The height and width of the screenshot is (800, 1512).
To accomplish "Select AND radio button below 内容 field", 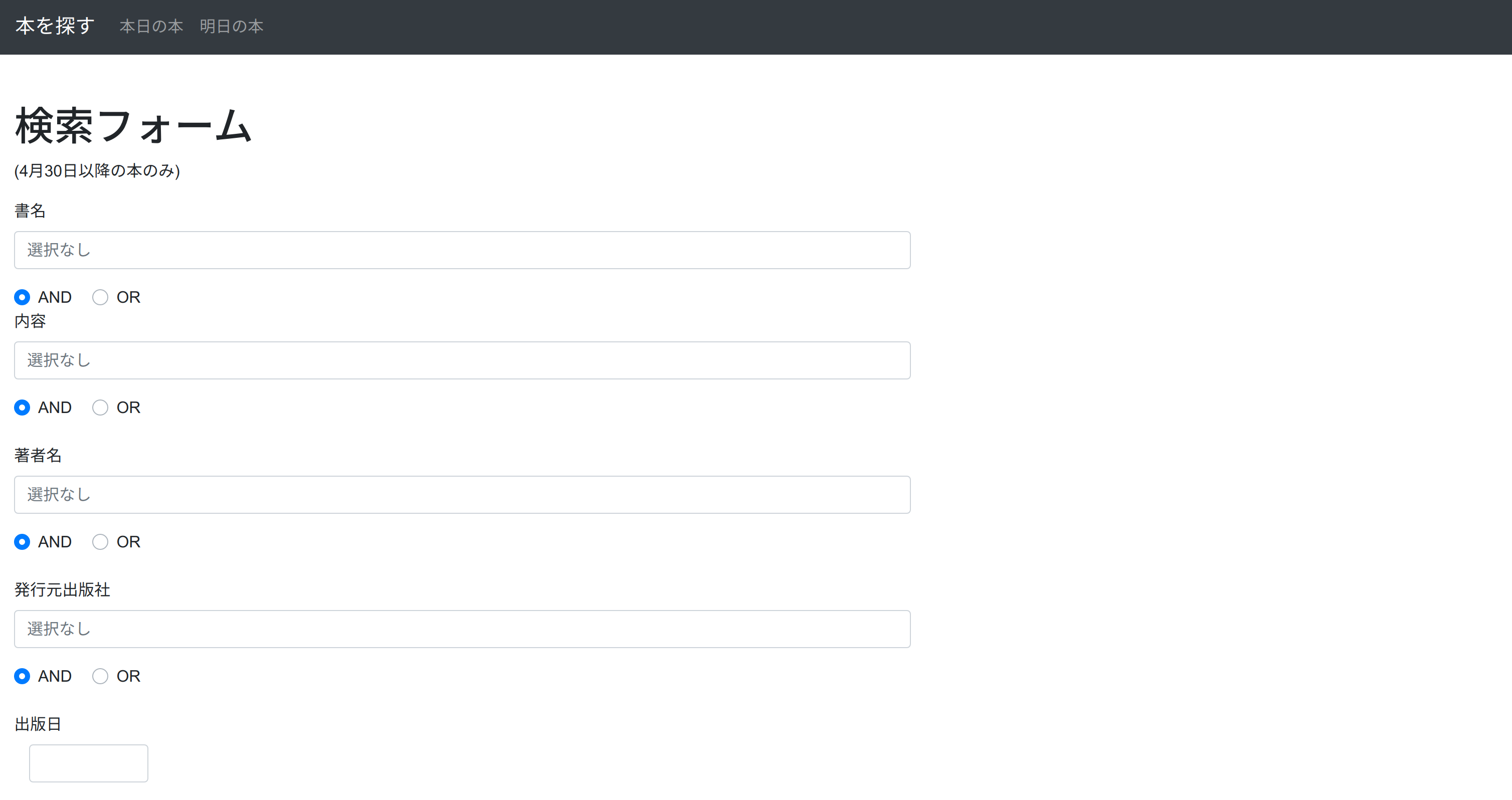I will point(22,408).
